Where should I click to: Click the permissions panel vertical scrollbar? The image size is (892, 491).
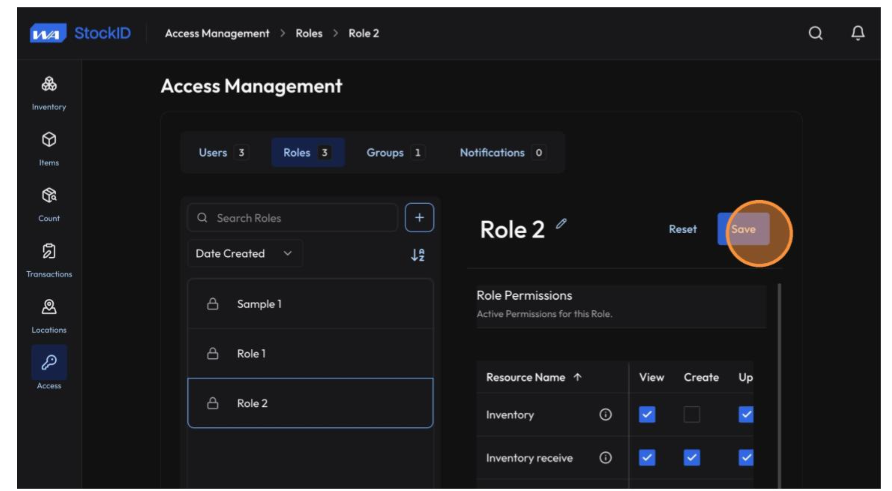[x=779, y=386]
